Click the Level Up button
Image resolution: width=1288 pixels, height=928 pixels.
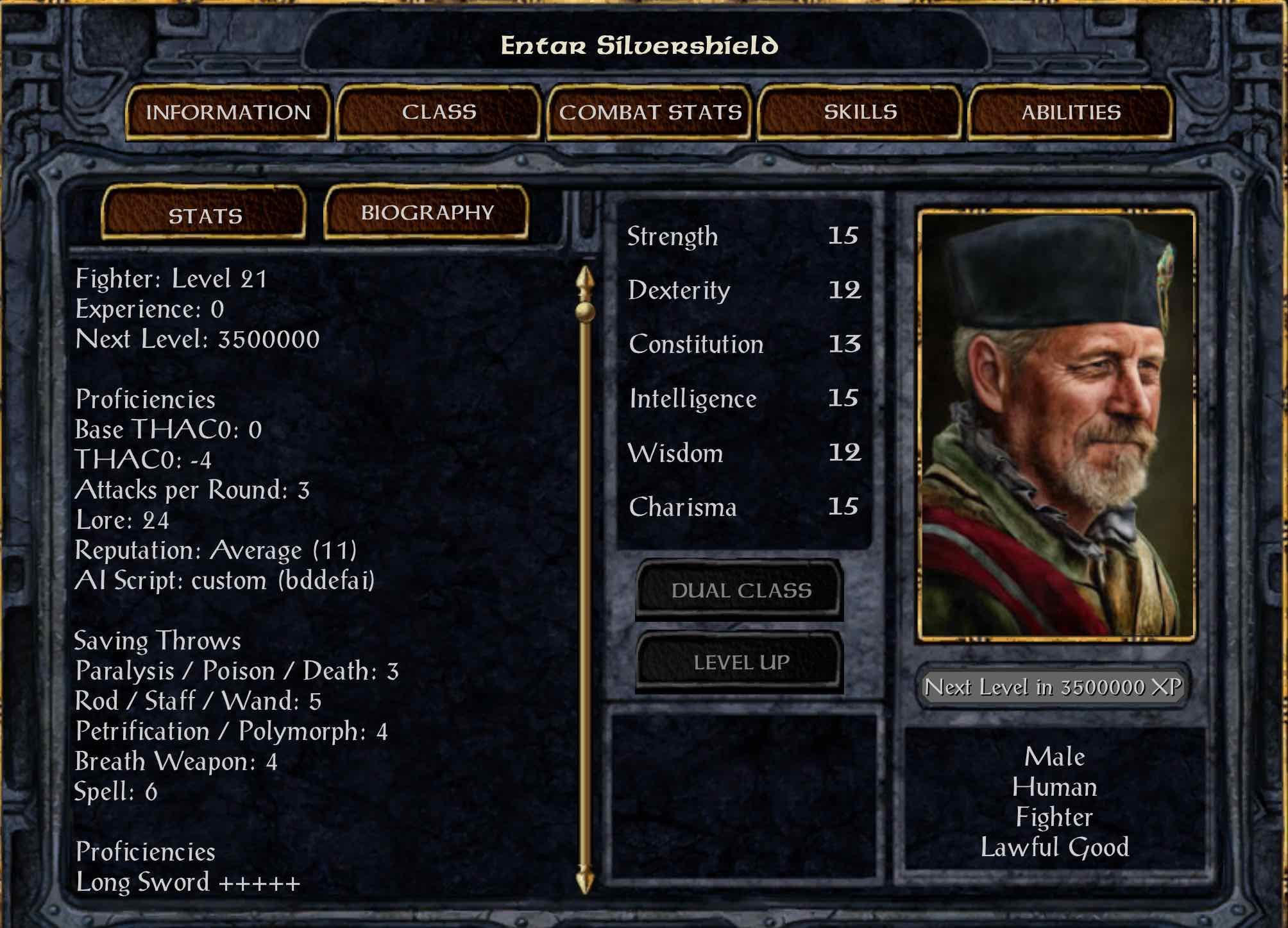(x=740, y=662)
